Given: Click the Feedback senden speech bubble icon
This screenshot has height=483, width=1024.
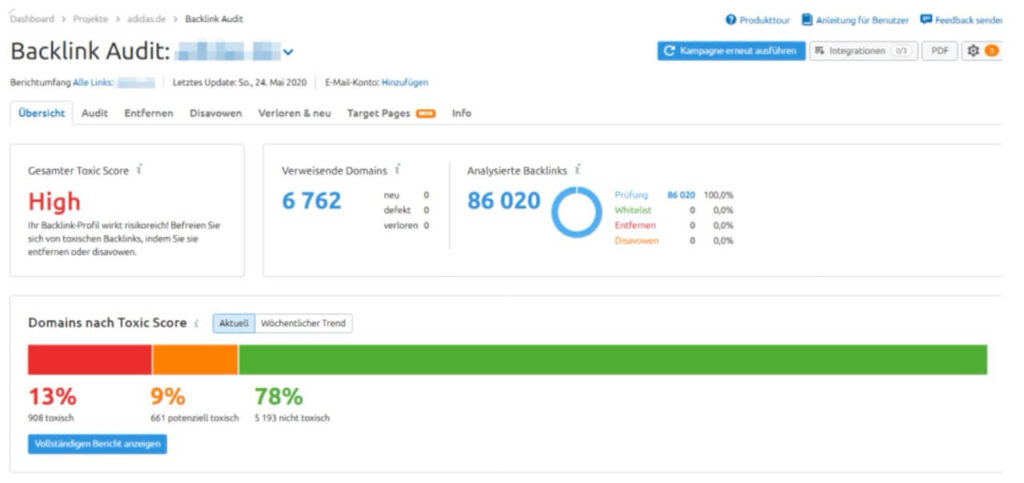Looking at the screenshot, I should [926, 20].
